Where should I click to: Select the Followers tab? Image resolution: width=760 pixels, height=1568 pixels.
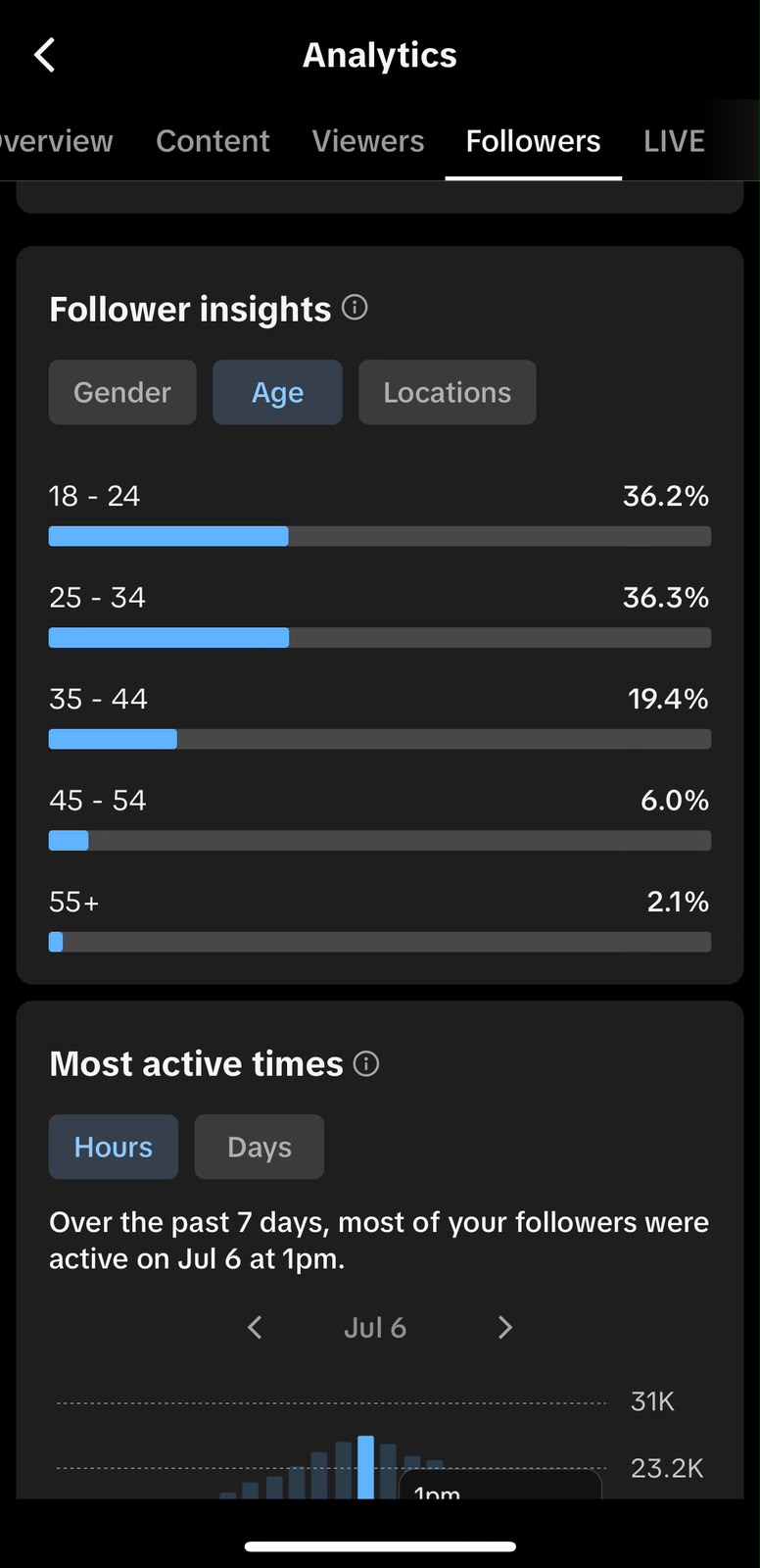(x=533, y=141)
